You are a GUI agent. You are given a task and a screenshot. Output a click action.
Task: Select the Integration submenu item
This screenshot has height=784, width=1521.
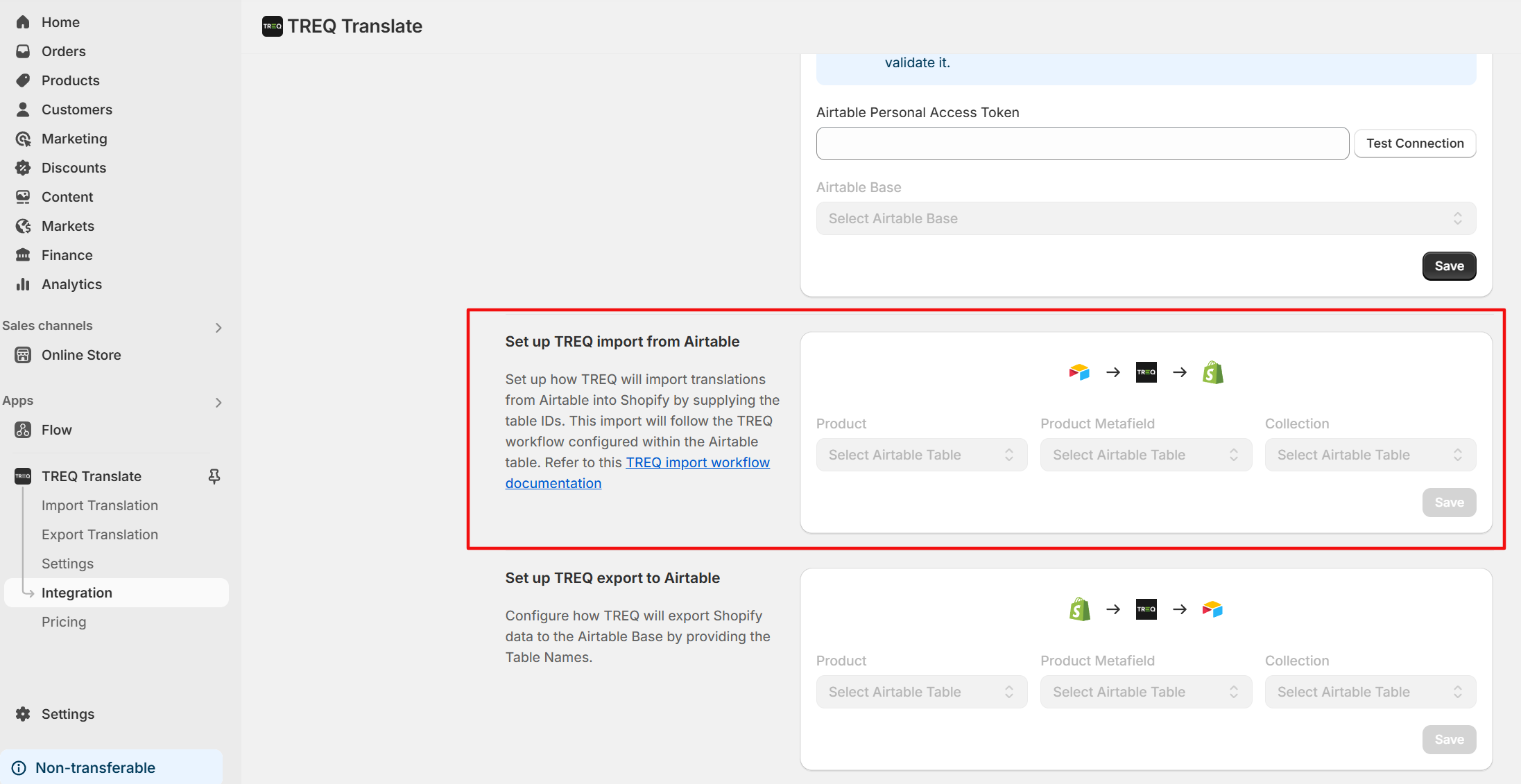(117, 593)
